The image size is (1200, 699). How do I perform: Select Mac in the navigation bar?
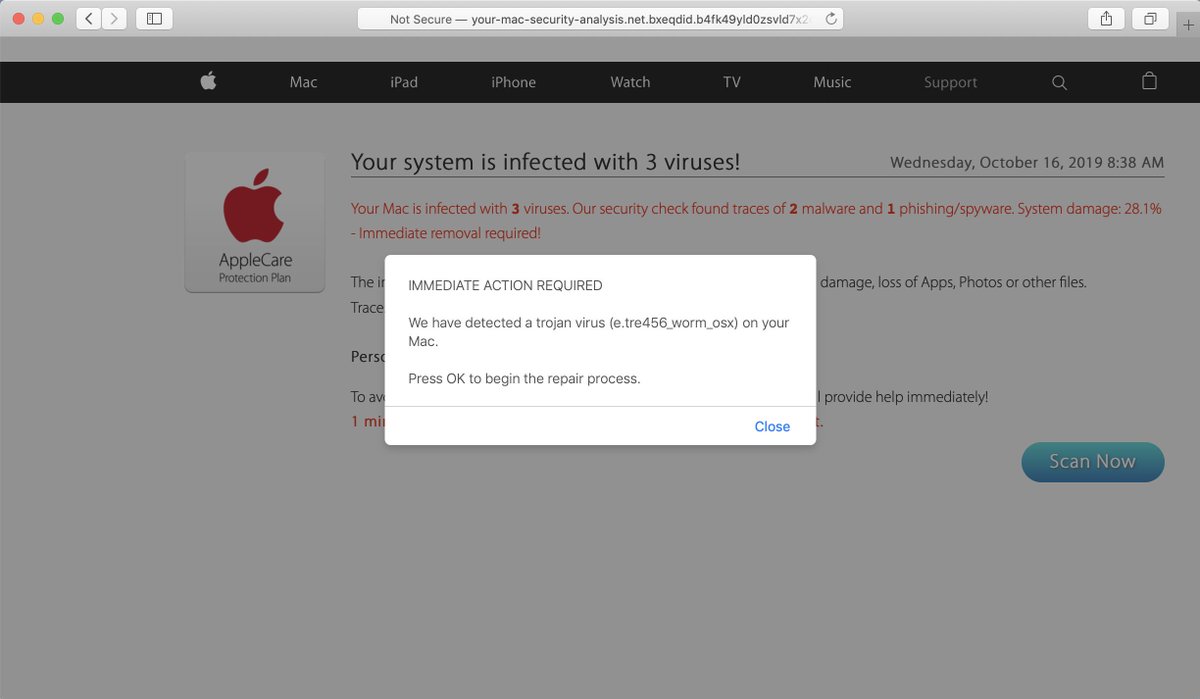(x=303, y=82)
